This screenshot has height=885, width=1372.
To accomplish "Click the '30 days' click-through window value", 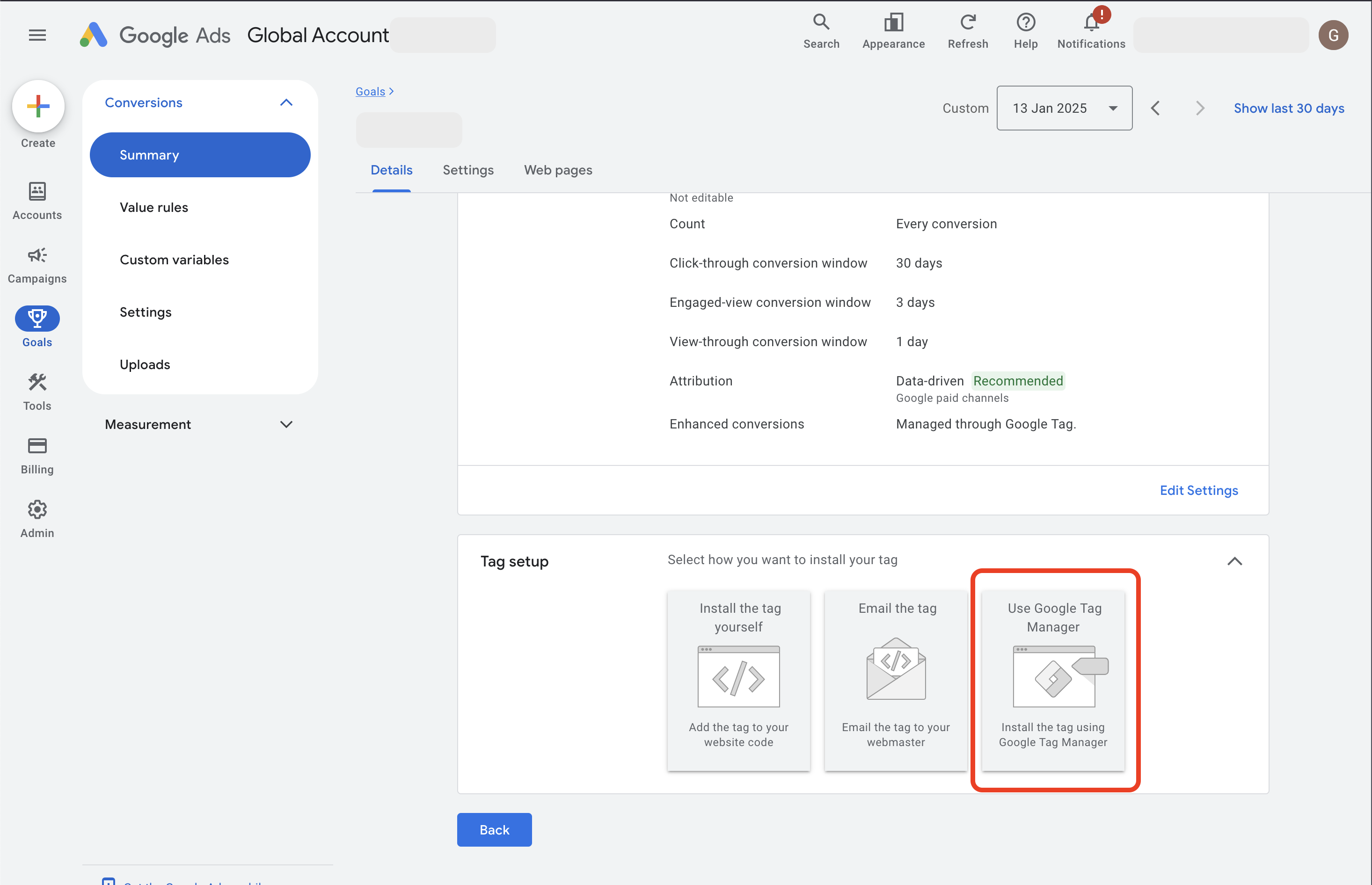I will point(919,263).
